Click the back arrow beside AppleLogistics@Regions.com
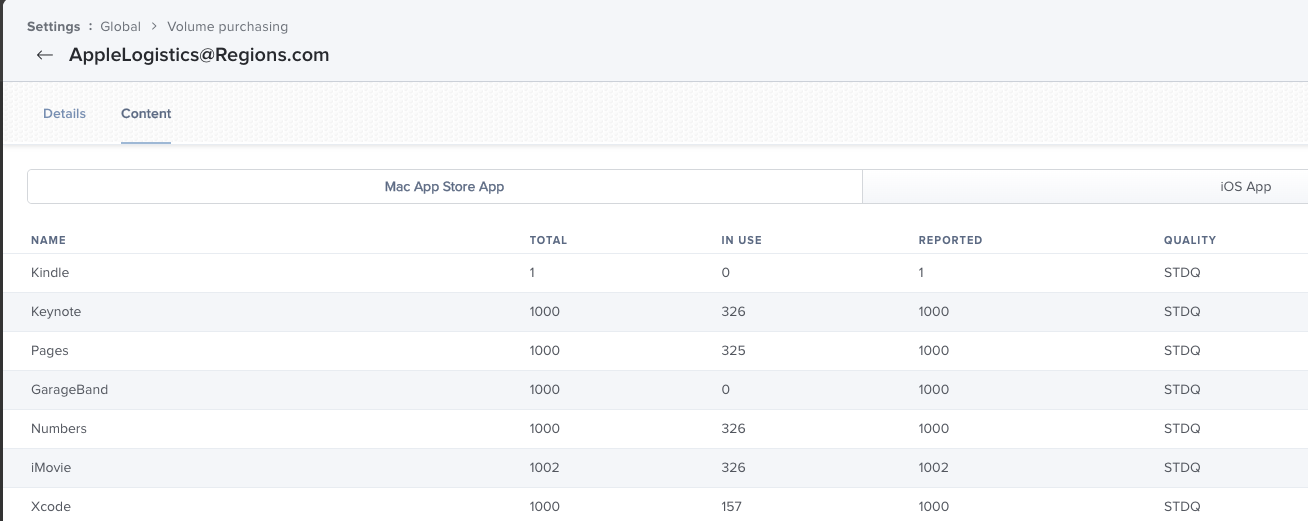The width and height of the screenshot is (1308, 521). tap(44, 55)
